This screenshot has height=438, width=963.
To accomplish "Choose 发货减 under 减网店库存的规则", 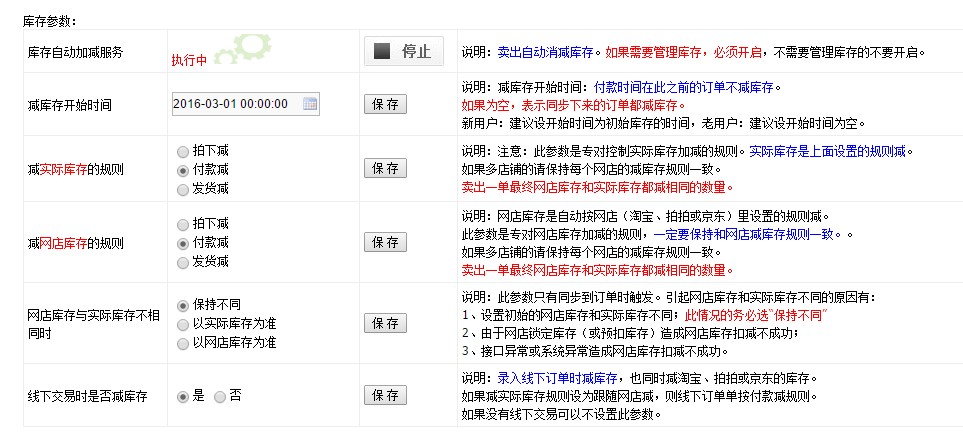I will click(182, 262).
